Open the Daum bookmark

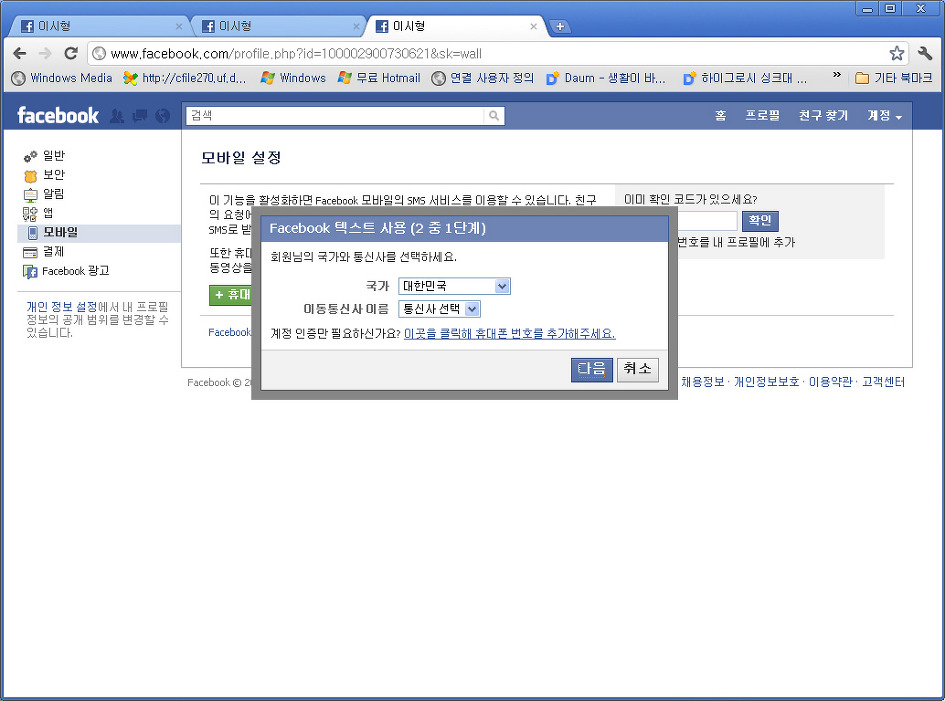(606, 78)
